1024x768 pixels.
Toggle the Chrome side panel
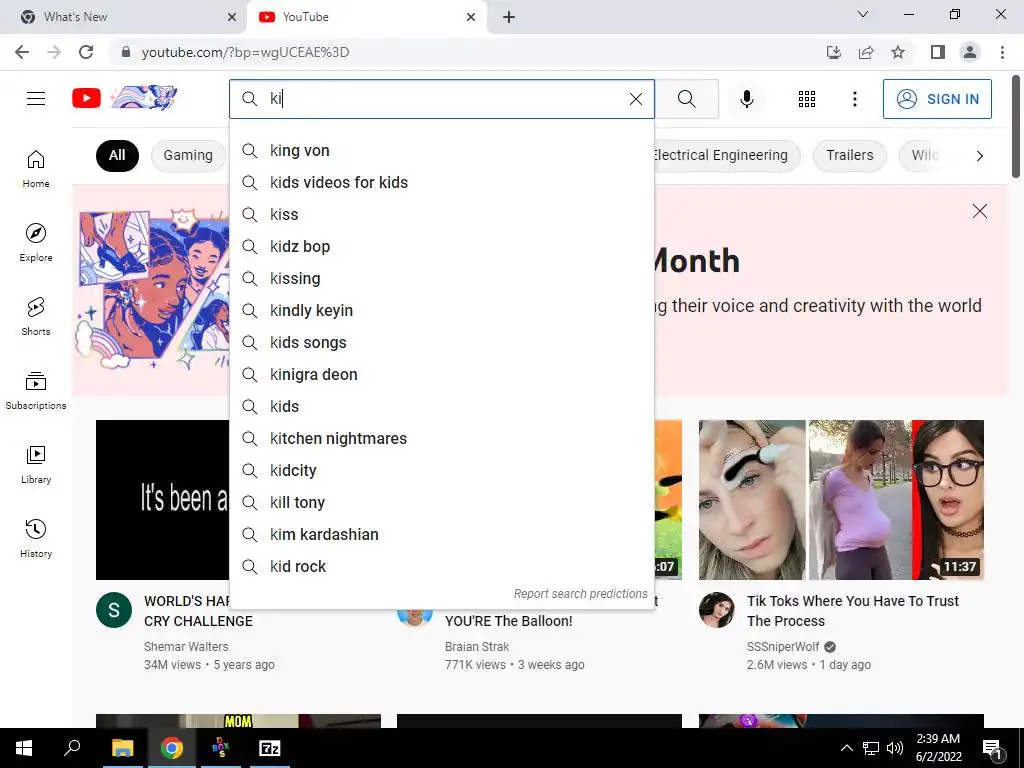[938, 52]
